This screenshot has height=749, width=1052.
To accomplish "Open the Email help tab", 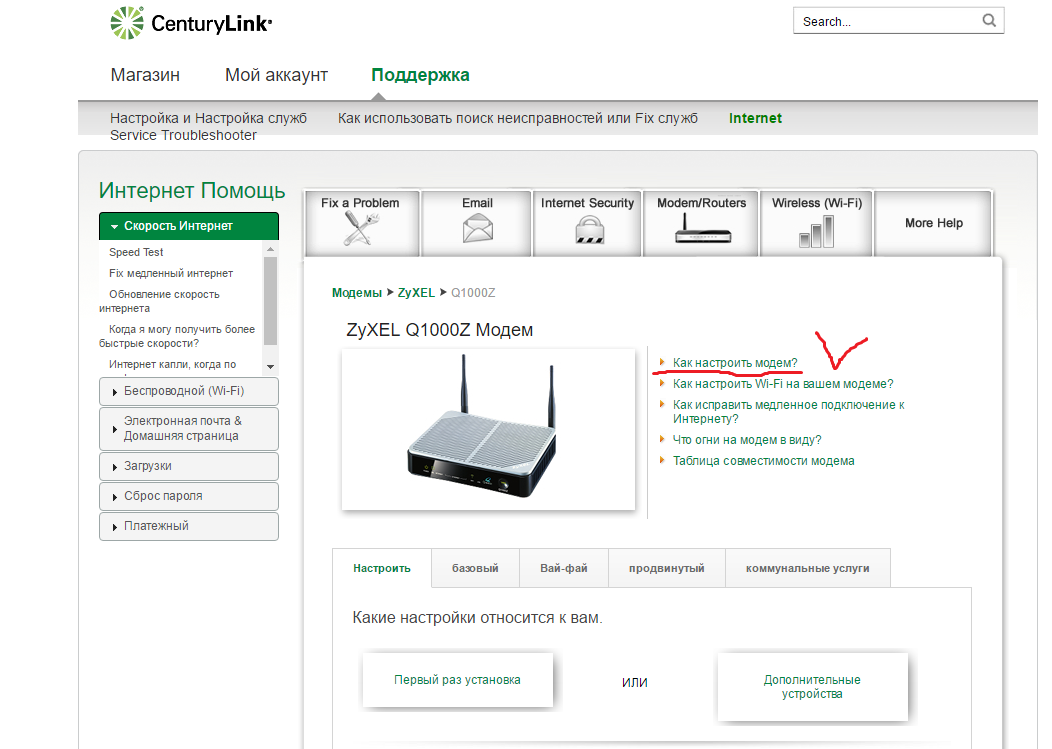I will [x=477, y=223].
